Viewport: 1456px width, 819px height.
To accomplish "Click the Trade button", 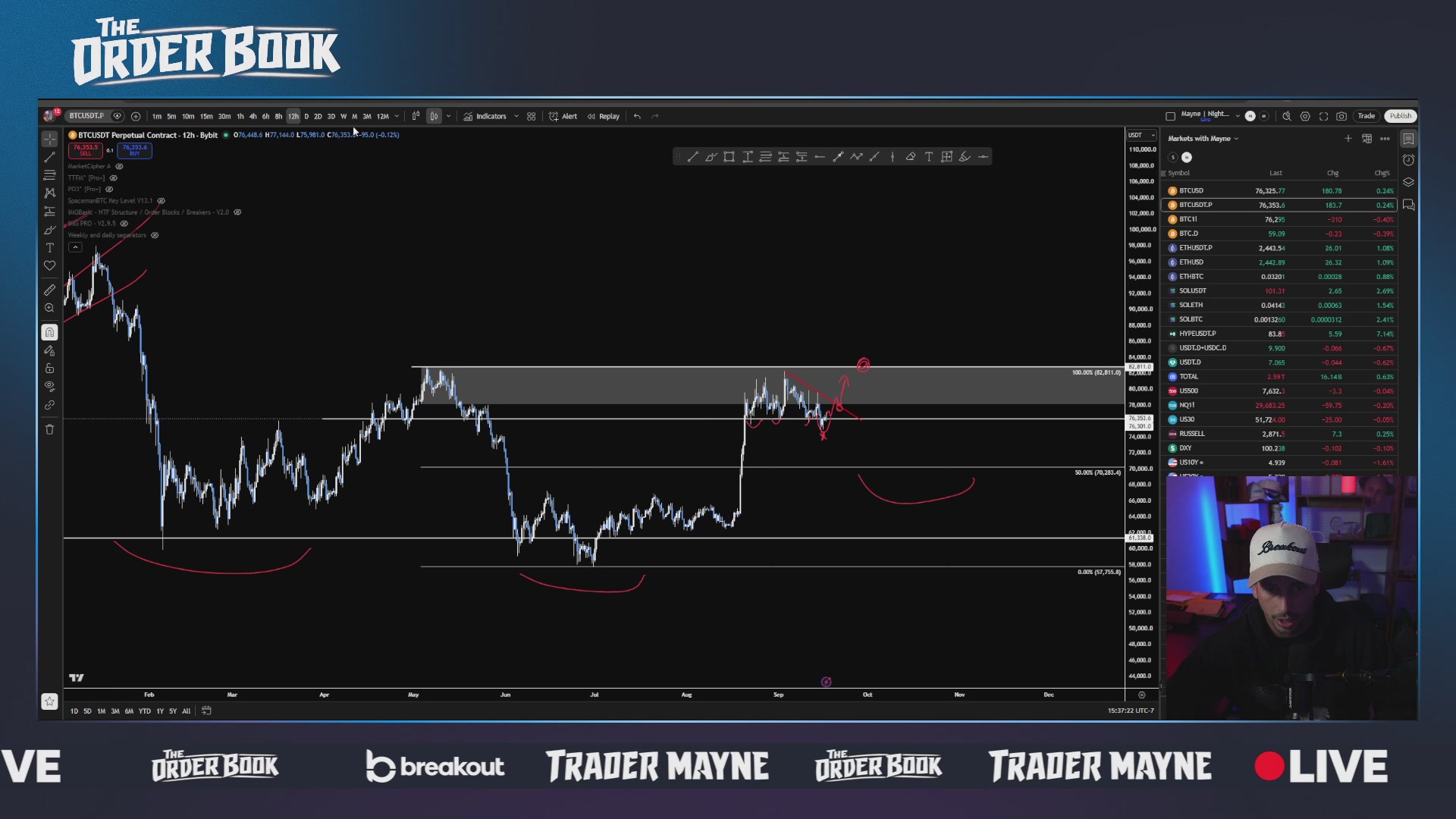I will point(1366,116).
